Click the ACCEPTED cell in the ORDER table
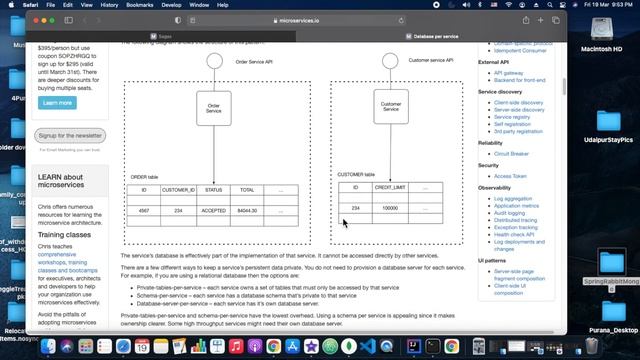640x360 pixels. click(213, 211)
